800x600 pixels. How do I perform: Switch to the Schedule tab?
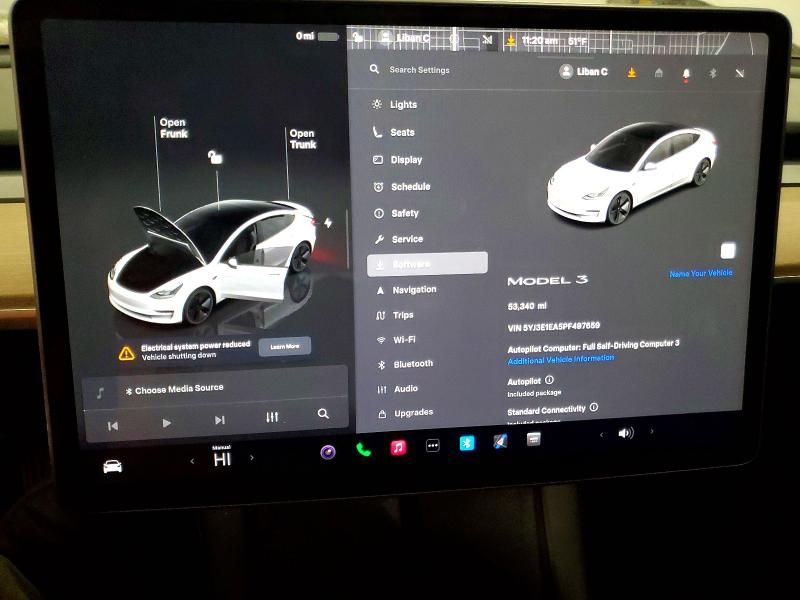coord(376,186)
